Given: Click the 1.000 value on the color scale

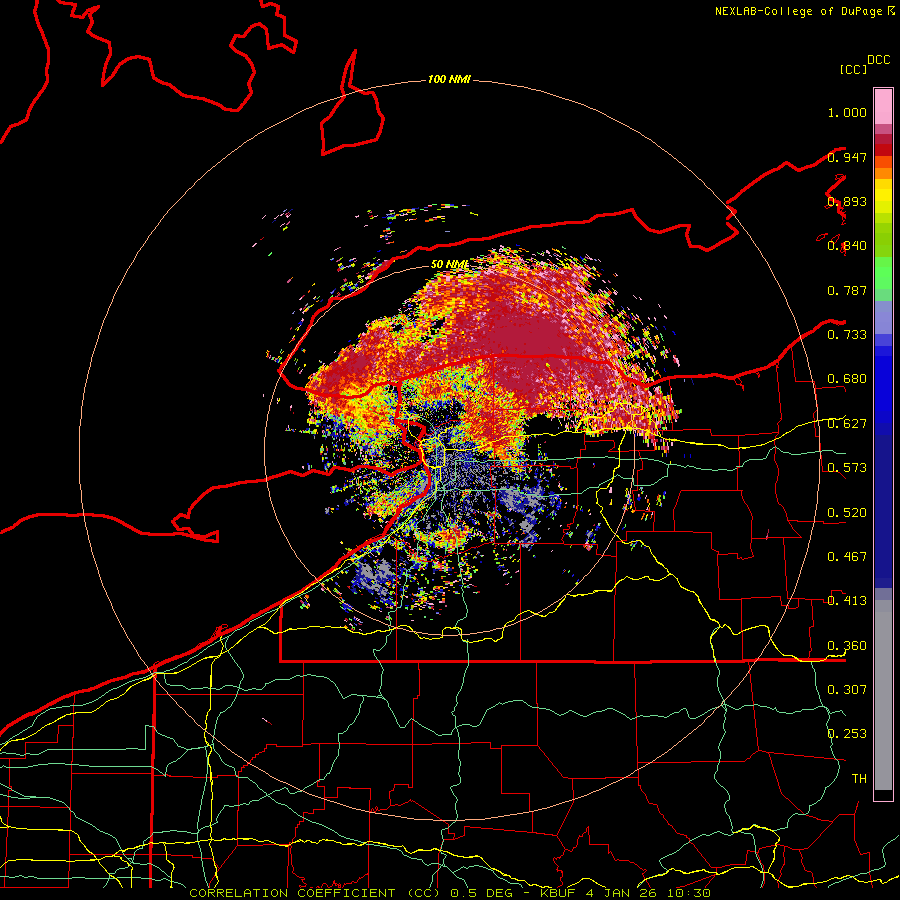Looking at the screenshot, I should (x=847, y=112).
